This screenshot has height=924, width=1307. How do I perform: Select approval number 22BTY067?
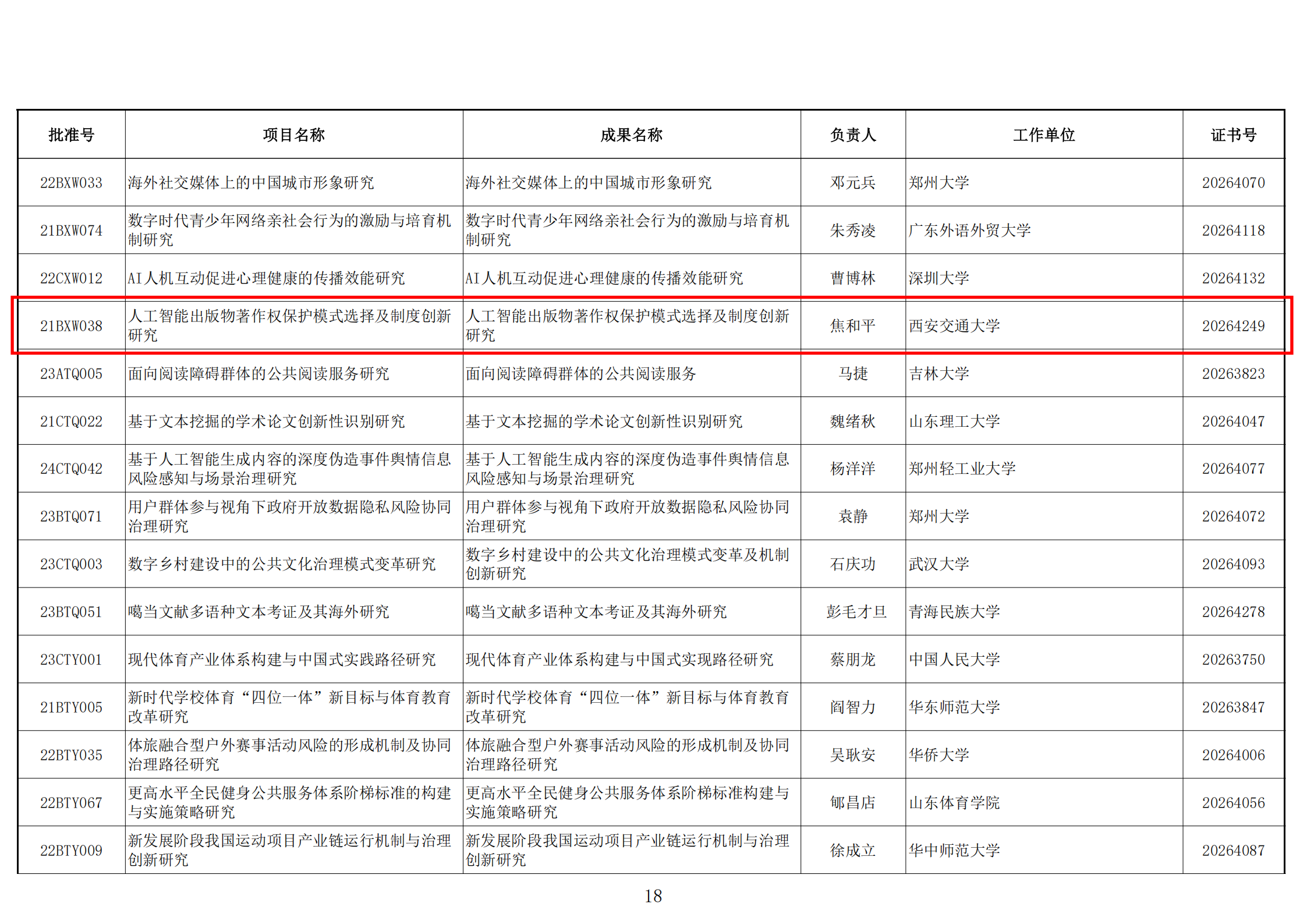click(71, 803)
